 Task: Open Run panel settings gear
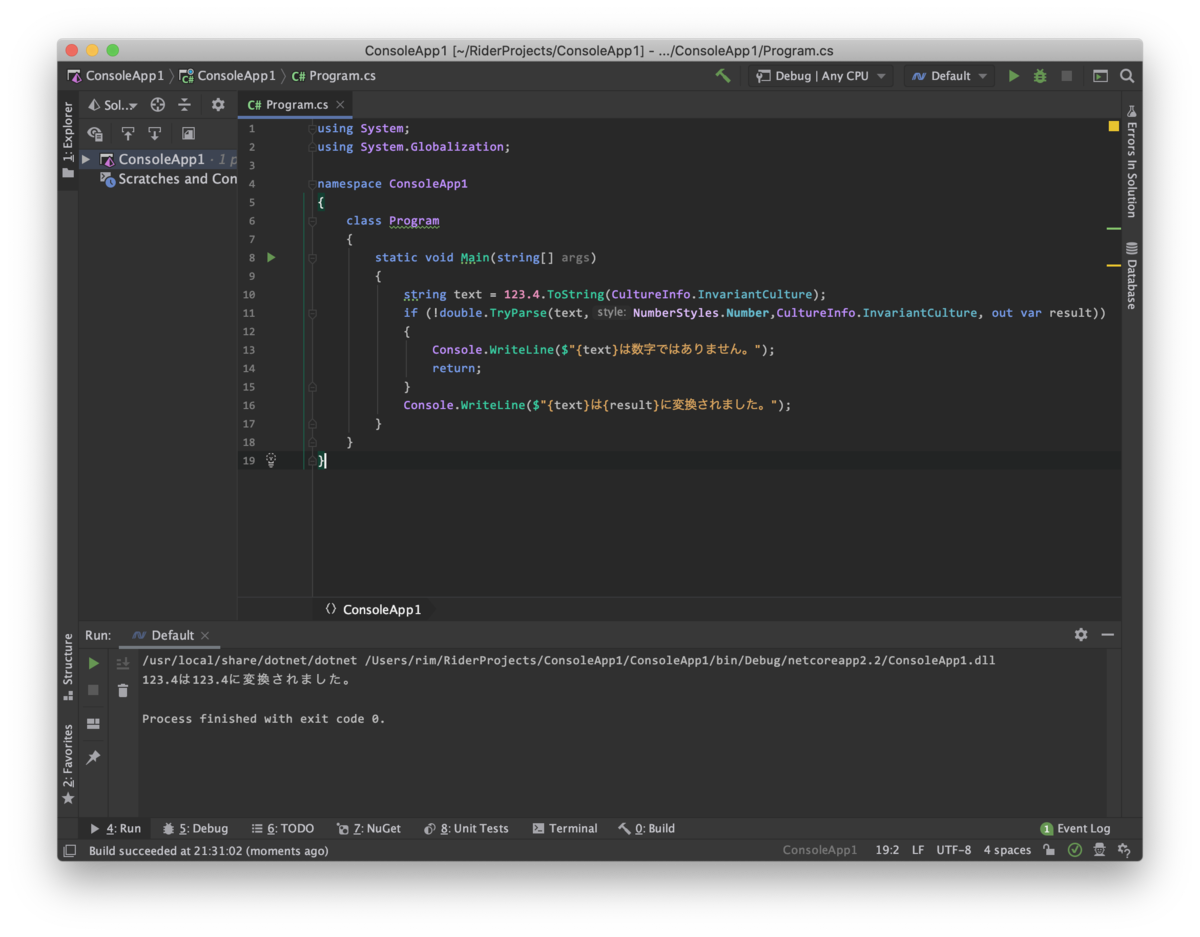coord(1081,635)
